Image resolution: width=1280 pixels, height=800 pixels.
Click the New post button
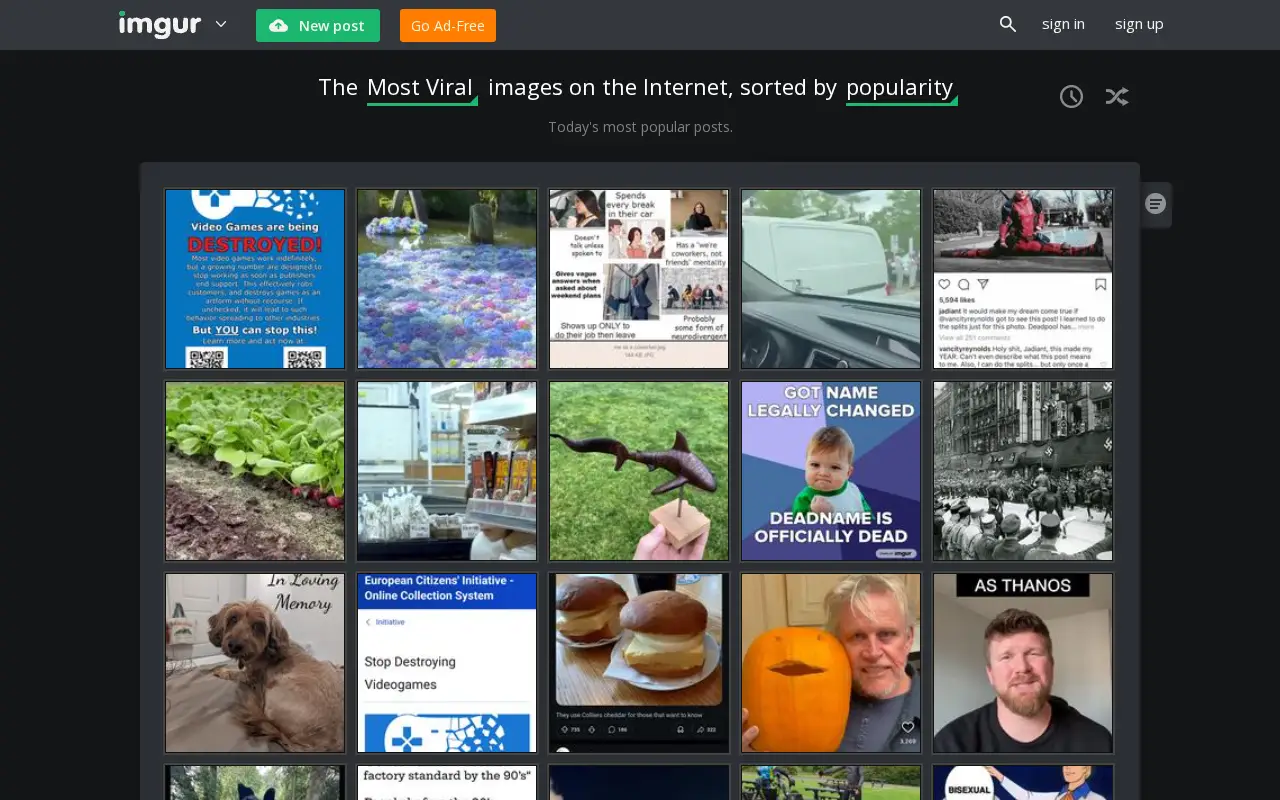click(318, 26)
